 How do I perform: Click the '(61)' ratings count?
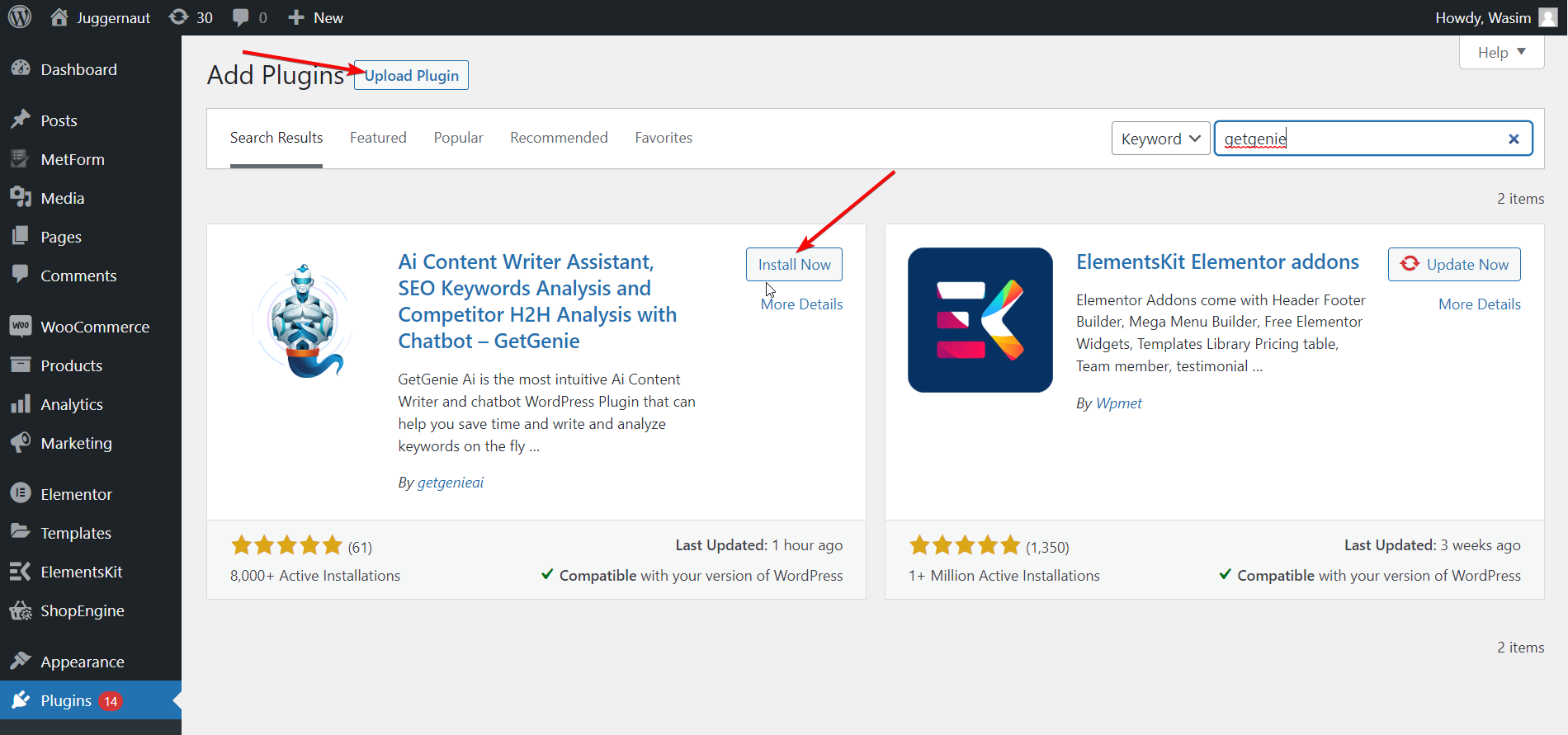(360, 547)
